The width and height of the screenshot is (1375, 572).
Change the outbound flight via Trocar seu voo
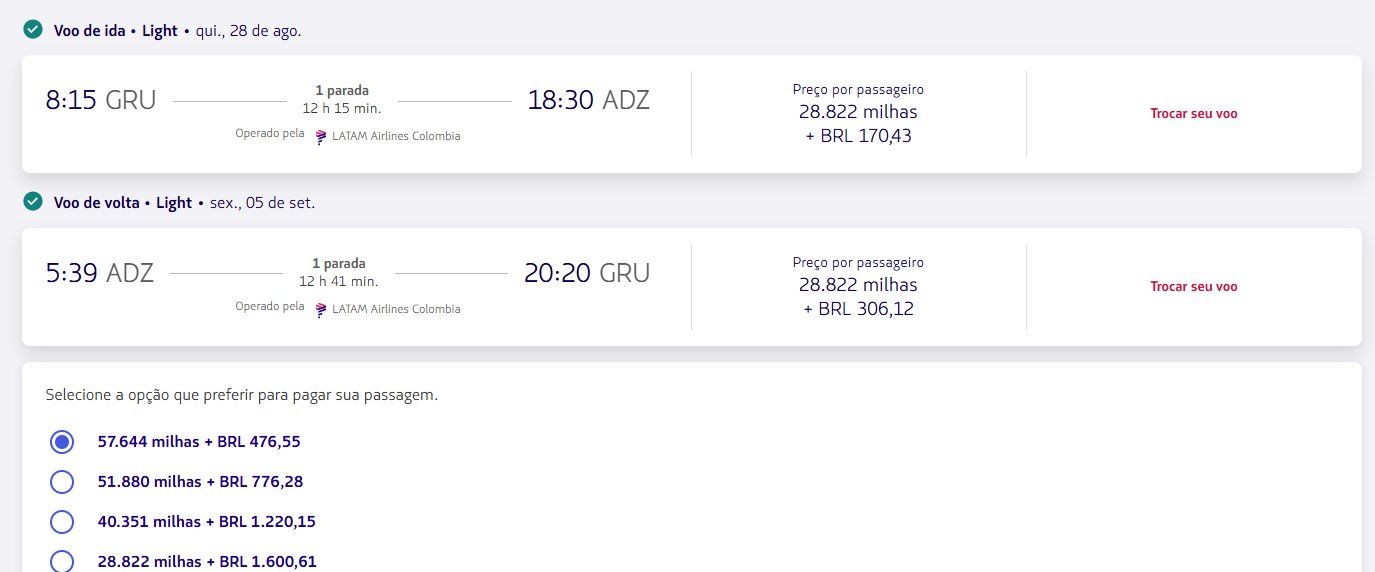tap(1194, 114)
